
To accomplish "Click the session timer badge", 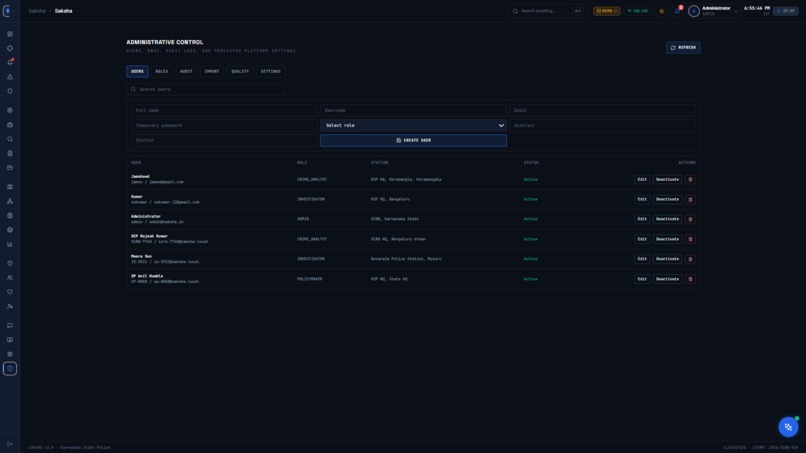I will 786,11.
